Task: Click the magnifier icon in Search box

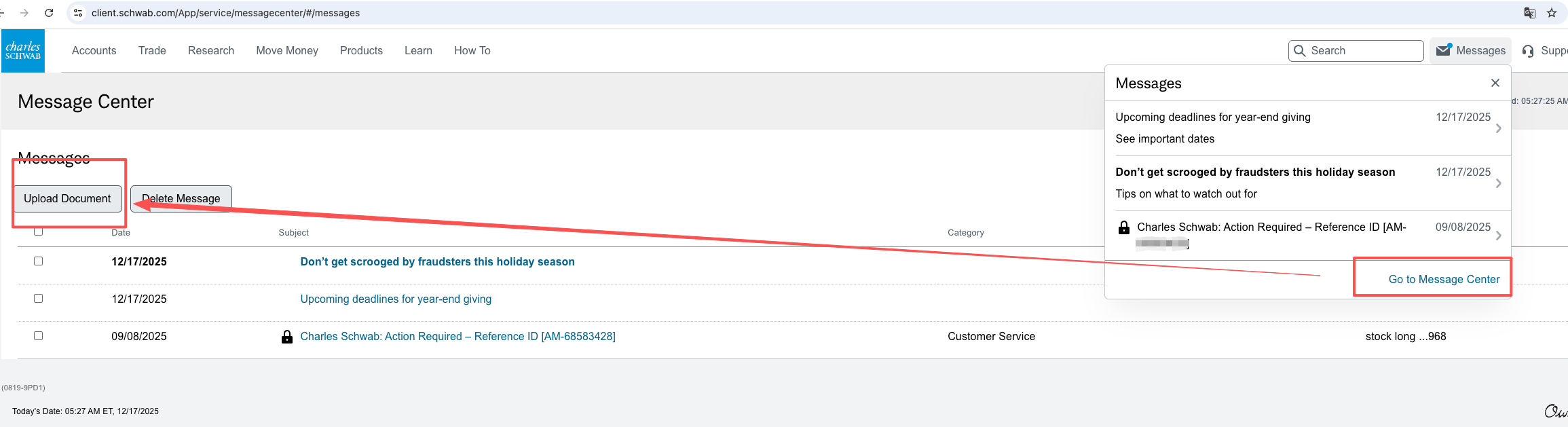Action: coord(1300,51)
